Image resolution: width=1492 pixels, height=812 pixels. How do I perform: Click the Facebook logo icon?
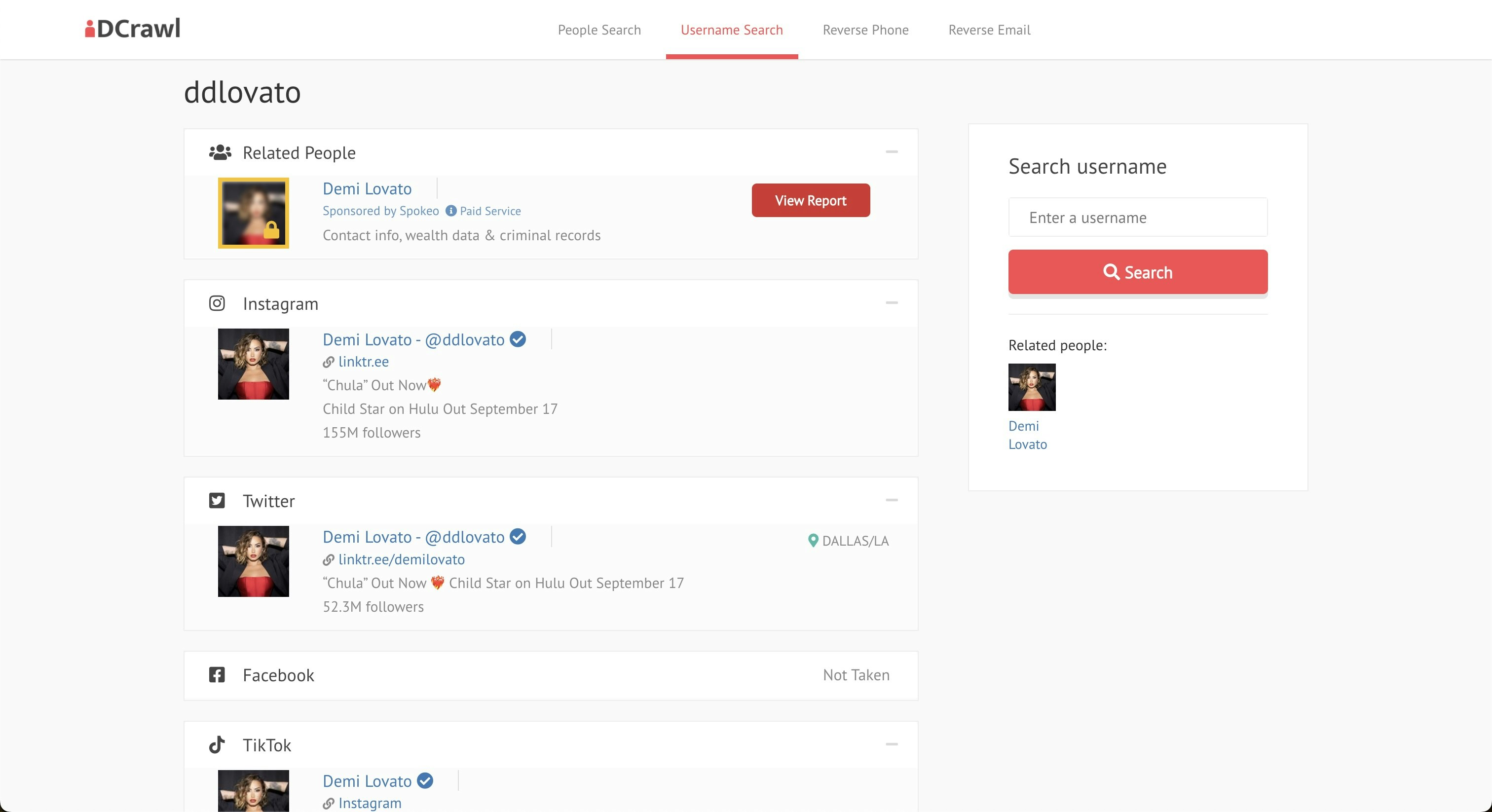pyautogui.click(x=217, y=675)
